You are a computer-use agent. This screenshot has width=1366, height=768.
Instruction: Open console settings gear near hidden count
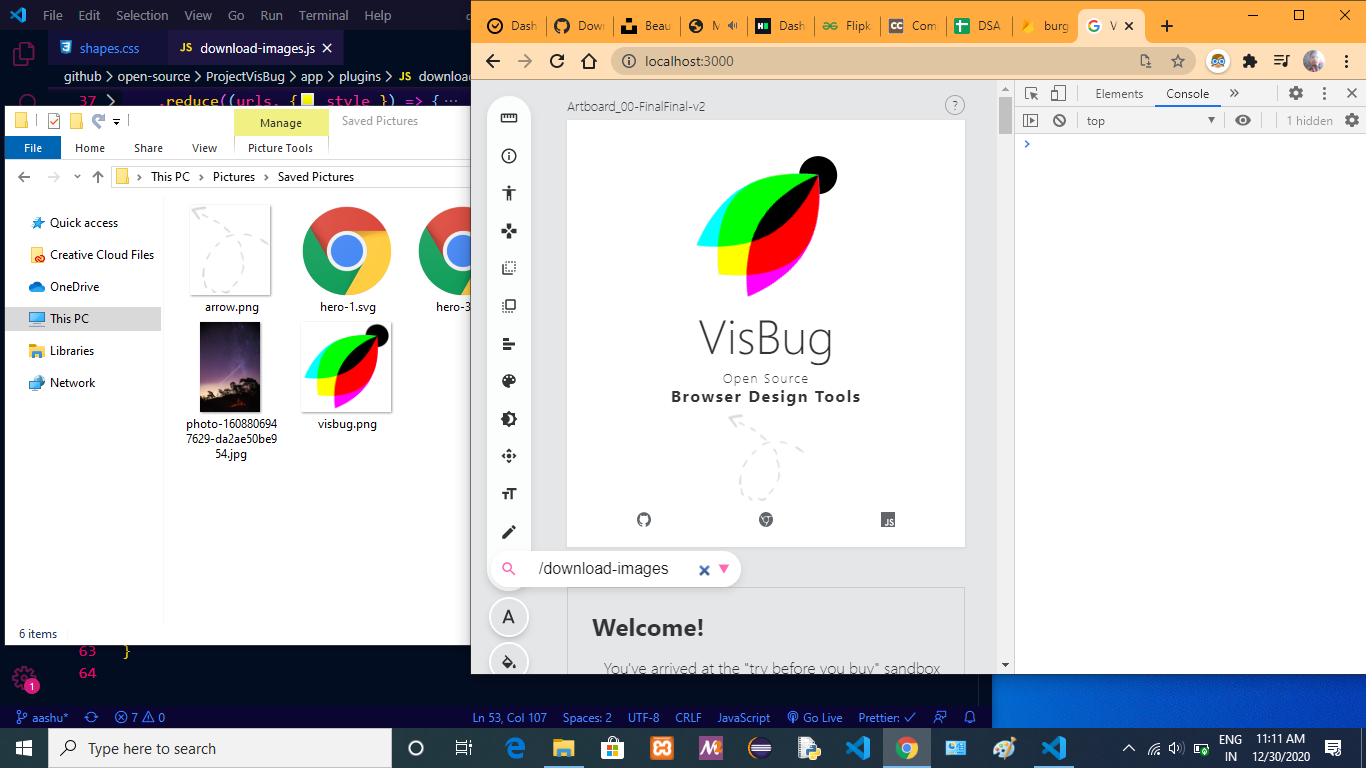click(x=1352, y=120)
